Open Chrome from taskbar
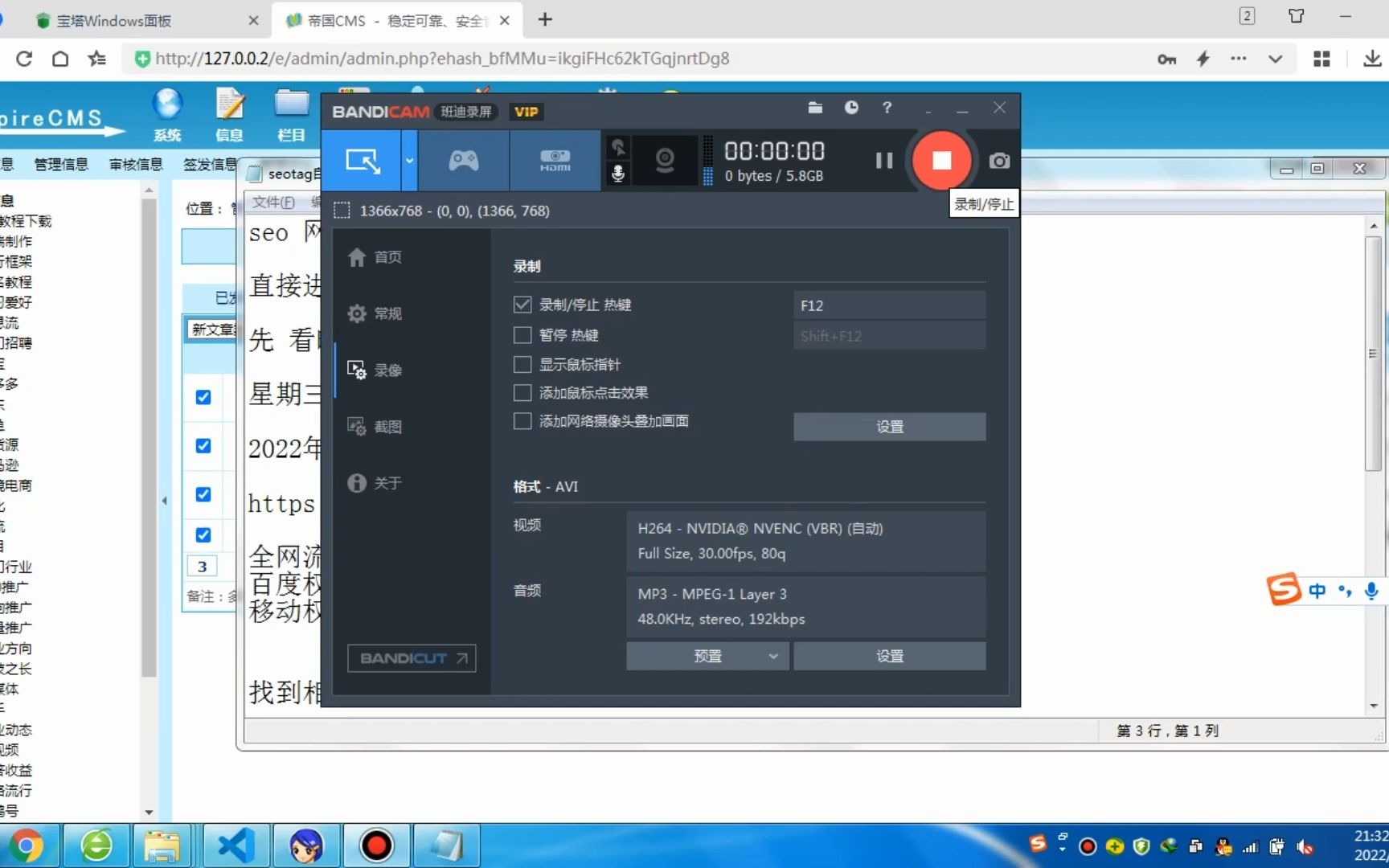The width and height of the screenshot is (1389, 868). [27, 845]
